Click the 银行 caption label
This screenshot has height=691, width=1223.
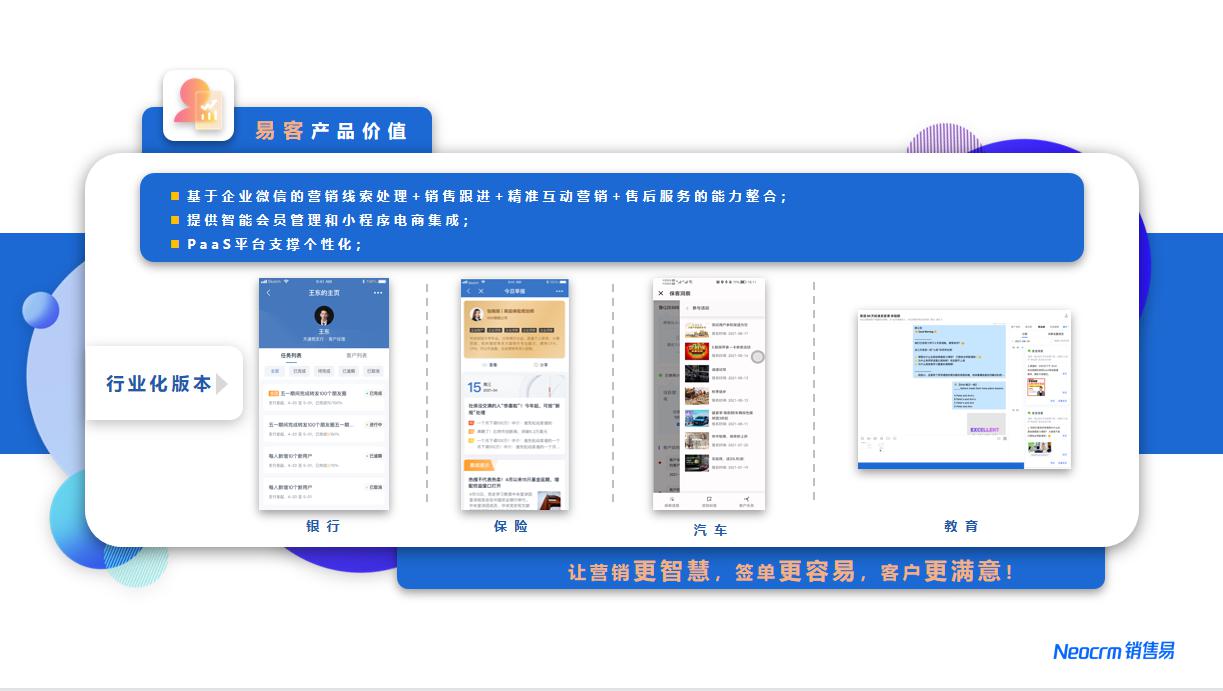point(323,526)
